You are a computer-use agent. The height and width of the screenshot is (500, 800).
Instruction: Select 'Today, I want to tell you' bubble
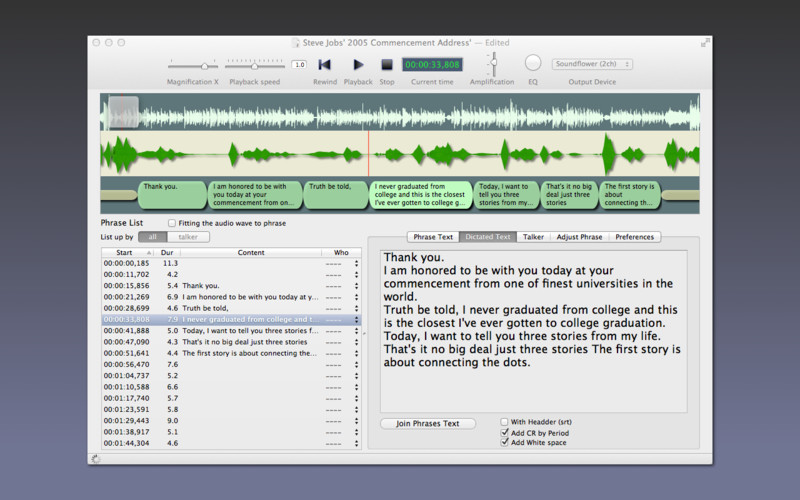tap(506, 195)
